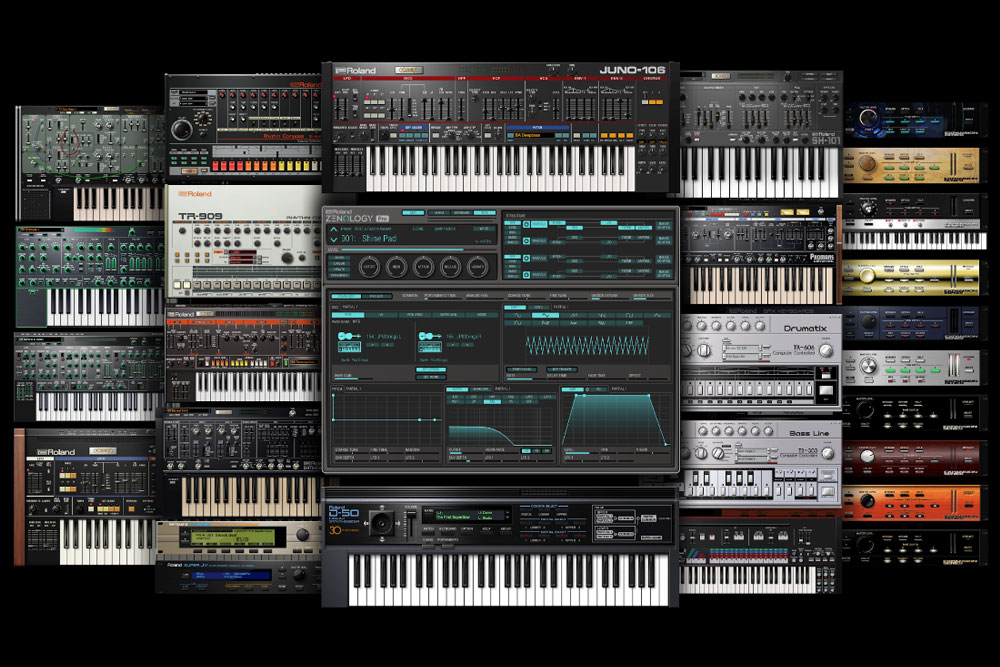
Task: Click the Bass Line label on the TB-303
Action: pyautogui.click(x=809, y=434)
